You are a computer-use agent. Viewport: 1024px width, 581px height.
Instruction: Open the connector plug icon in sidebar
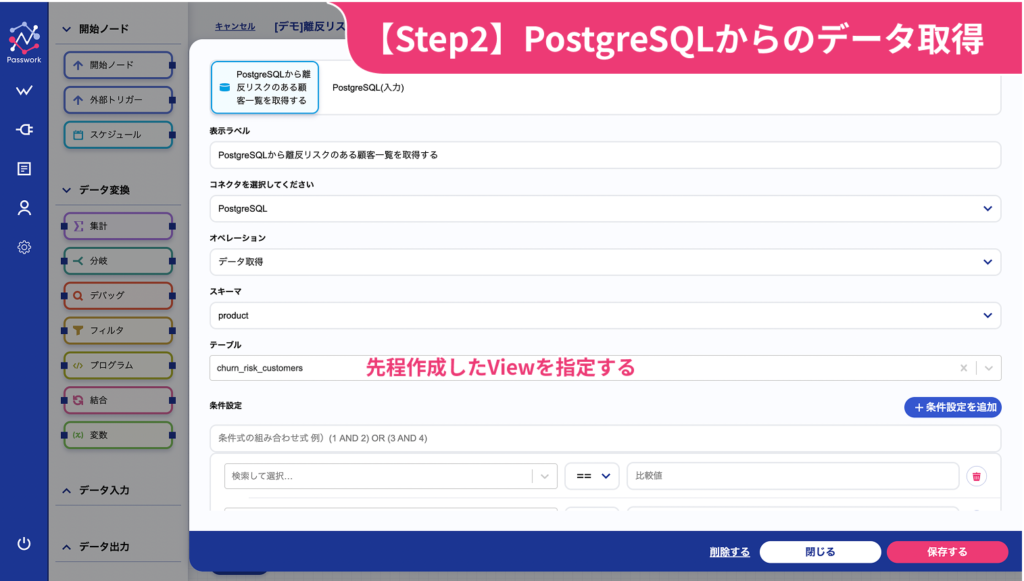24,130
